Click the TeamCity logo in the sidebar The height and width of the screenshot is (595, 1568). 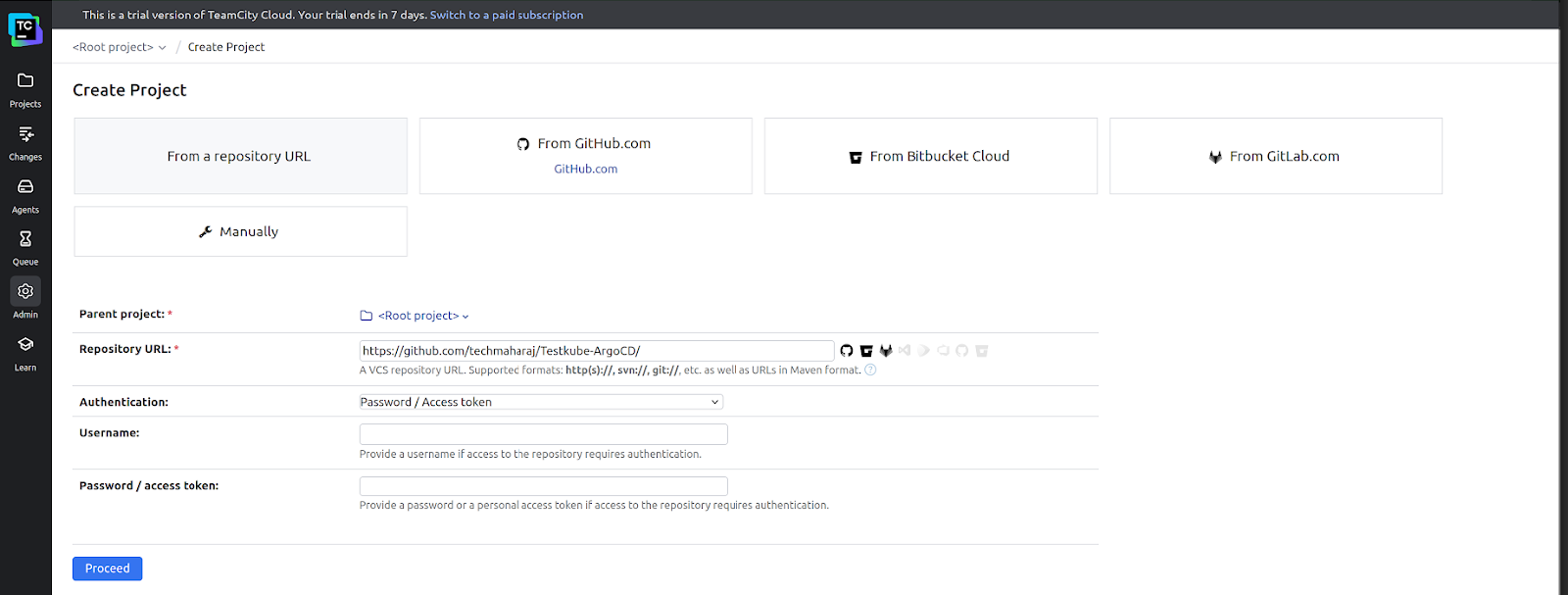pos(25,29)
